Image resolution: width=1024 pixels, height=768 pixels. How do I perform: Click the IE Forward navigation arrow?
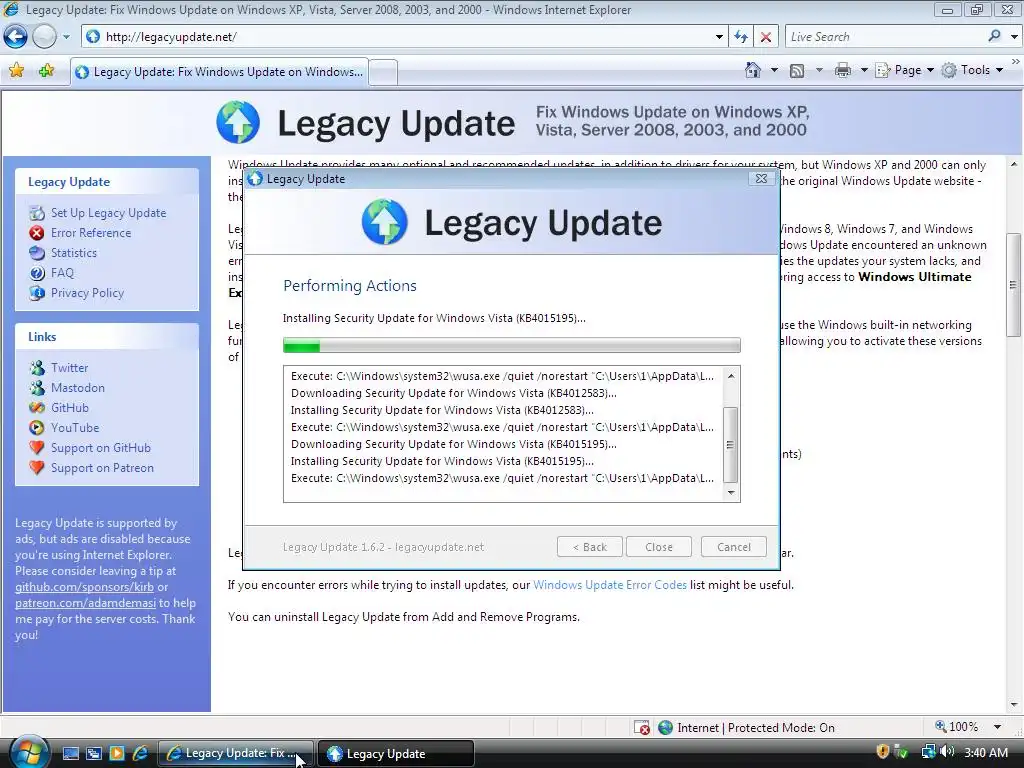[44, 37]
